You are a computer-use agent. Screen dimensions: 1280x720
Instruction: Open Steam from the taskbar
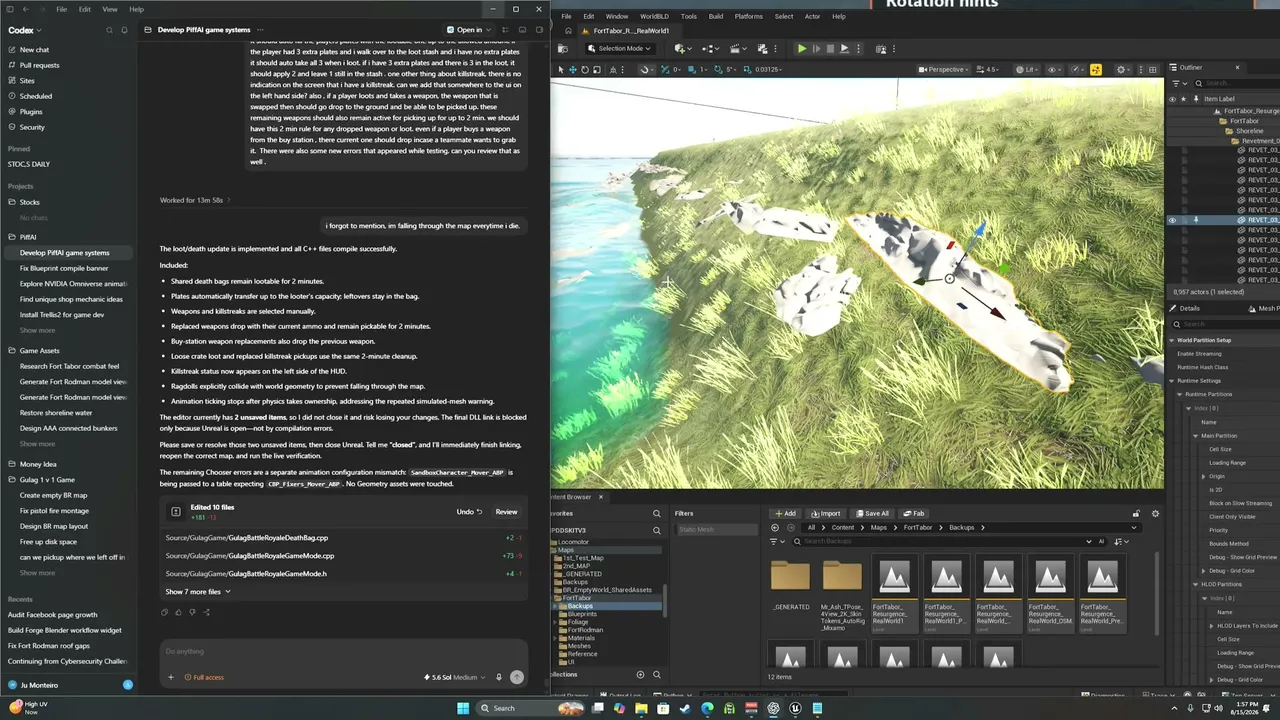tap(685, 708)
